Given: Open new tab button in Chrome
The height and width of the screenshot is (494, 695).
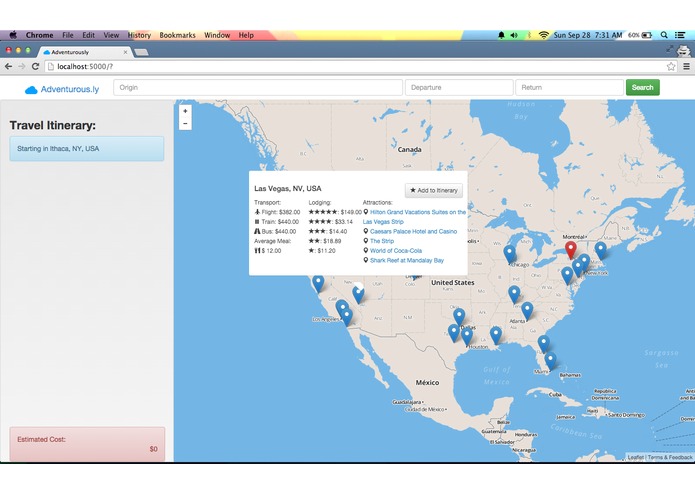Looking at the screenshot, I should pyautogui.click(x=141, y=53).
